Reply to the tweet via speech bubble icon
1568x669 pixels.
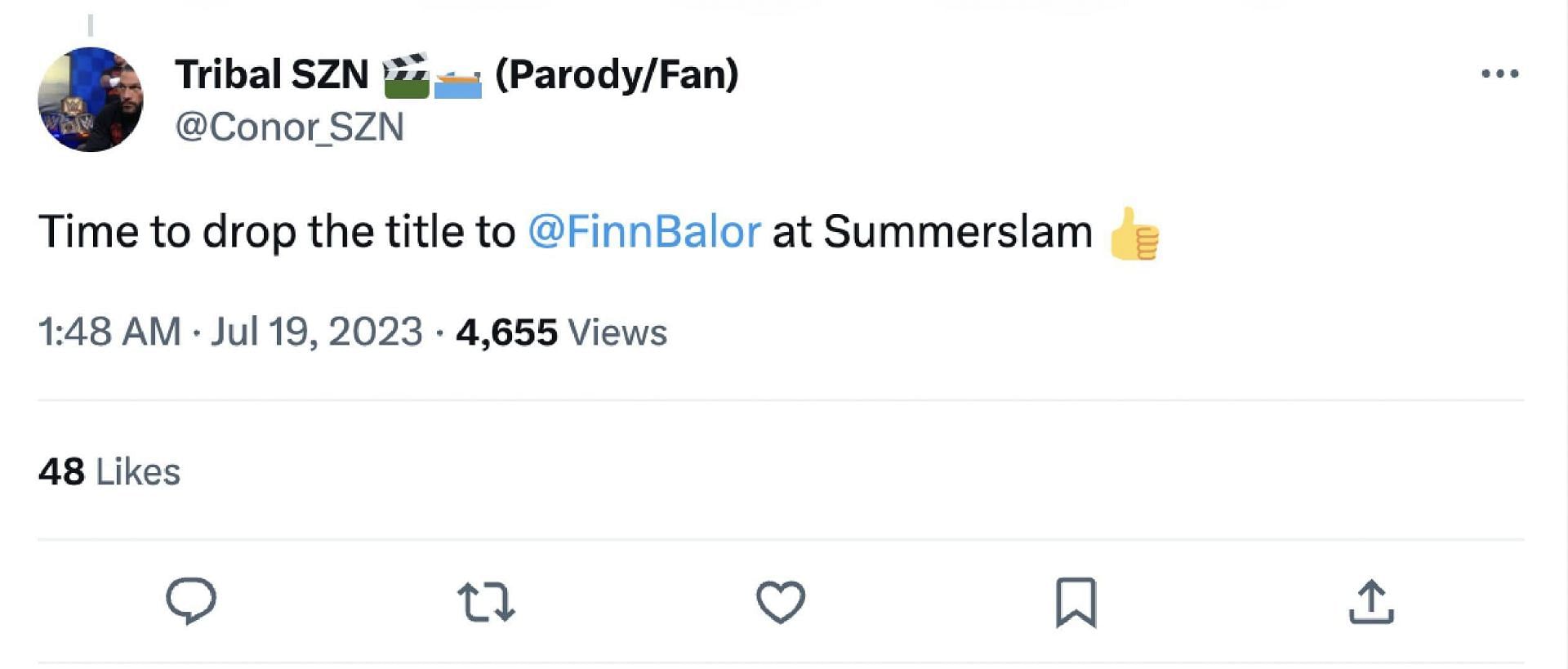191,601
